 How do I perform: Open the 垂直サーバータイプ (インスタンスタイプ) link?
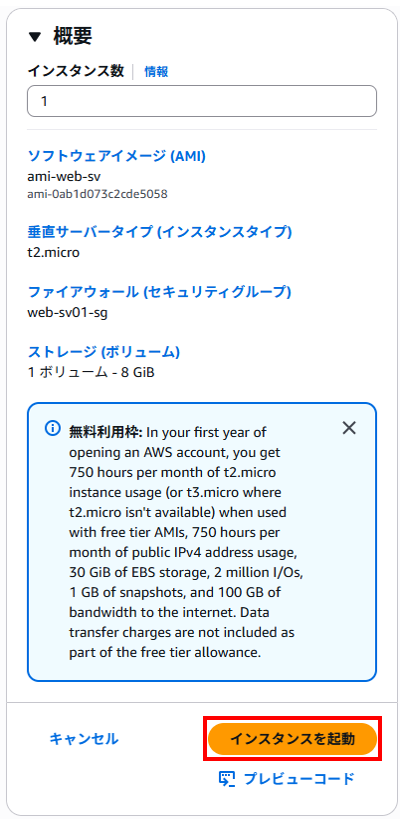pos(159,231)
